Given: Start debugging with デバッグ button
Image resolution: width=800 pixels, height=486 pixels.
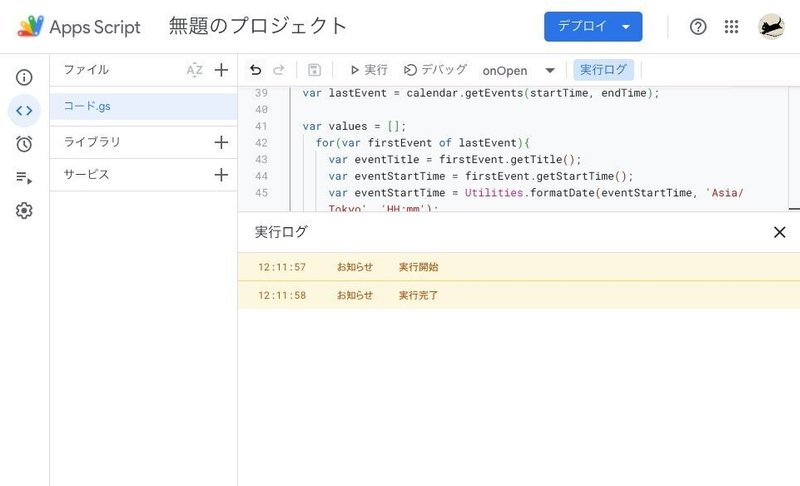Looking at the screenshot, I should (x=435, y=70).
